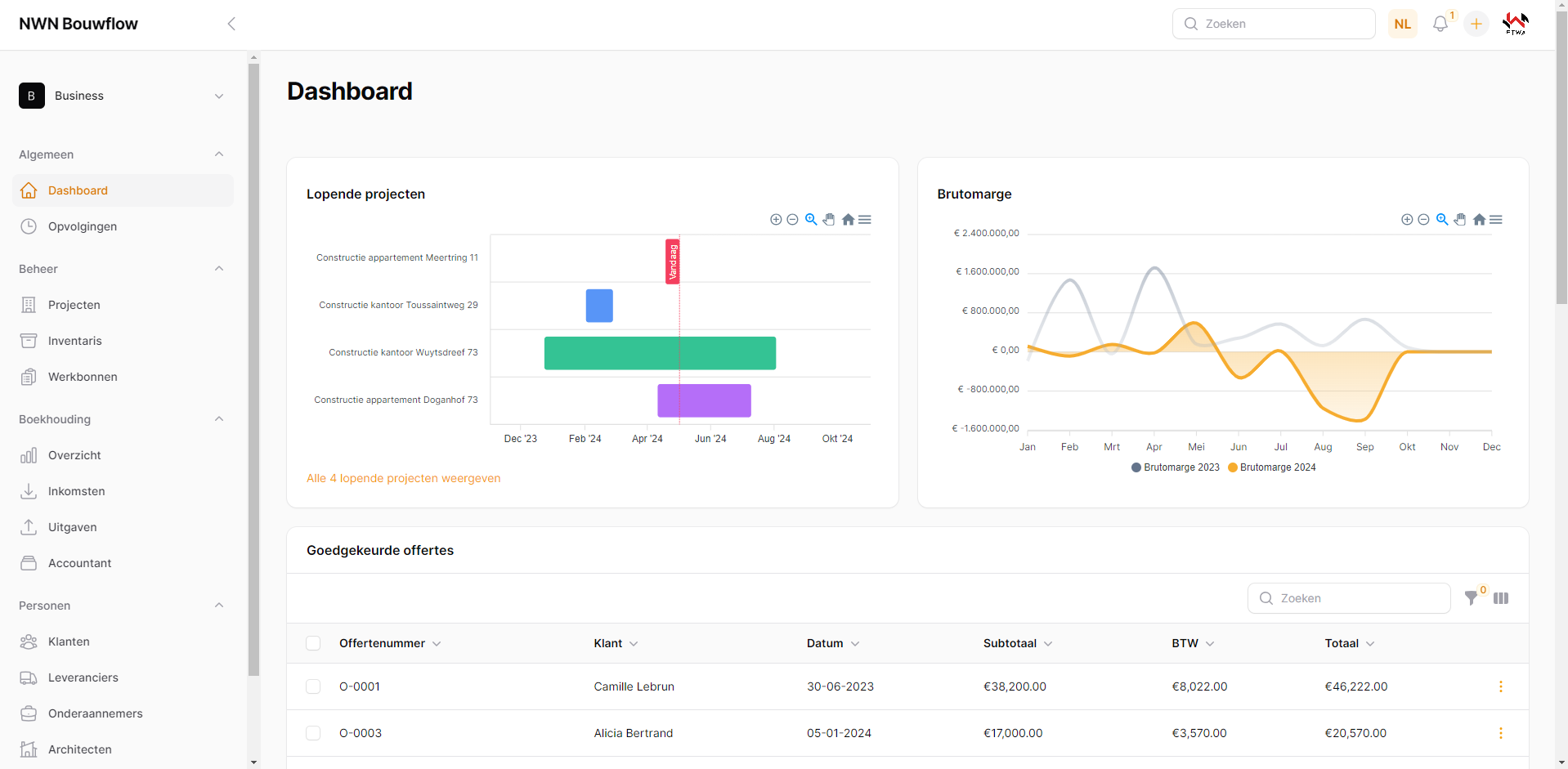Open the notifications bell
This screenshot has width=1568, height=769.
point(1440,25)
